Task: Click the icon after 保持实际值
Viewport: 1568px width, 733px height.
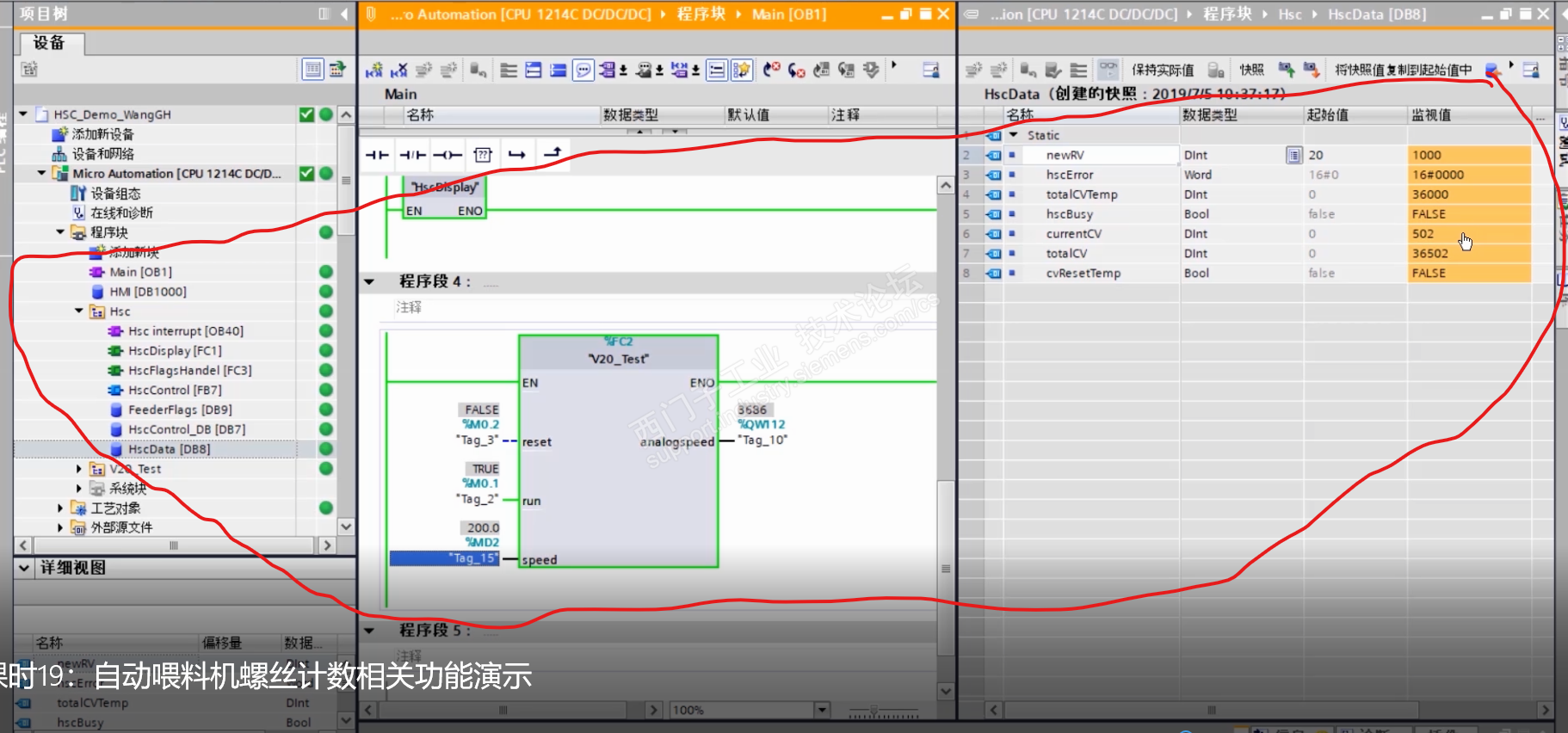Action: [1215, 70]
